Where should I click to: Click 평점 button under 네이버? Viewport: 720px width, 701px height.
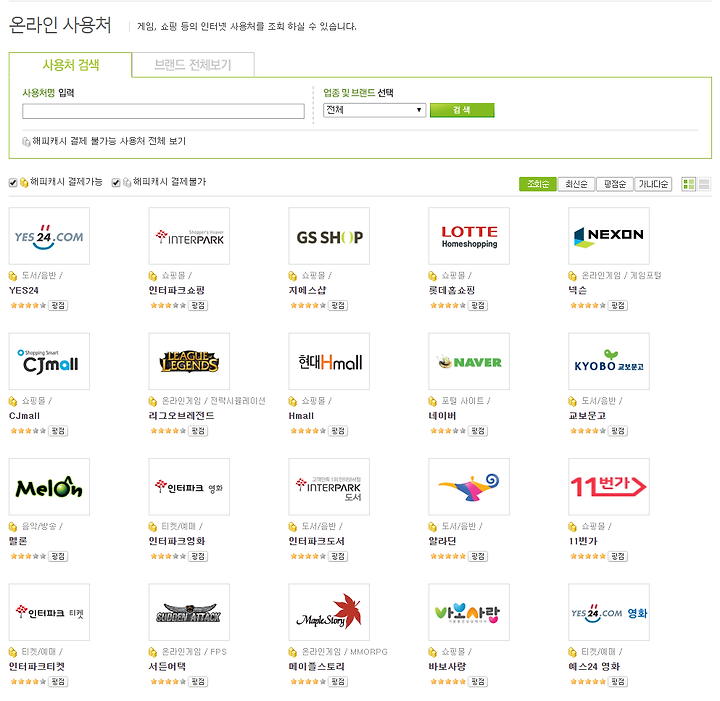[x=478, y=431]
